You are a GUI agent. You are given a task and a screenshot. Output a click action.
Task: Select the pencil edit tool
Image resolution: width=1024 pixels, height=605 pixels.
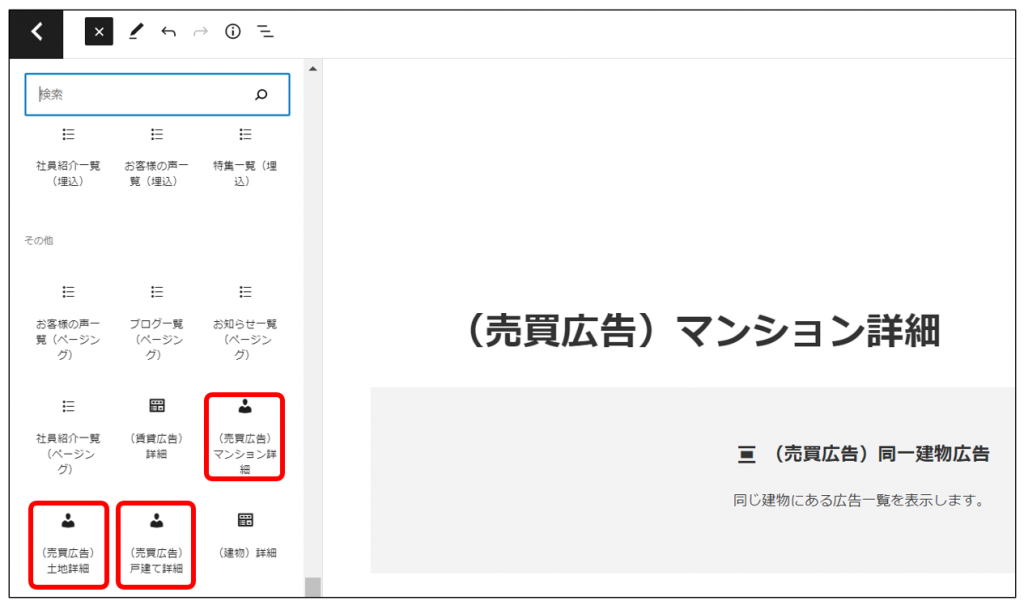tap(136, 32)
